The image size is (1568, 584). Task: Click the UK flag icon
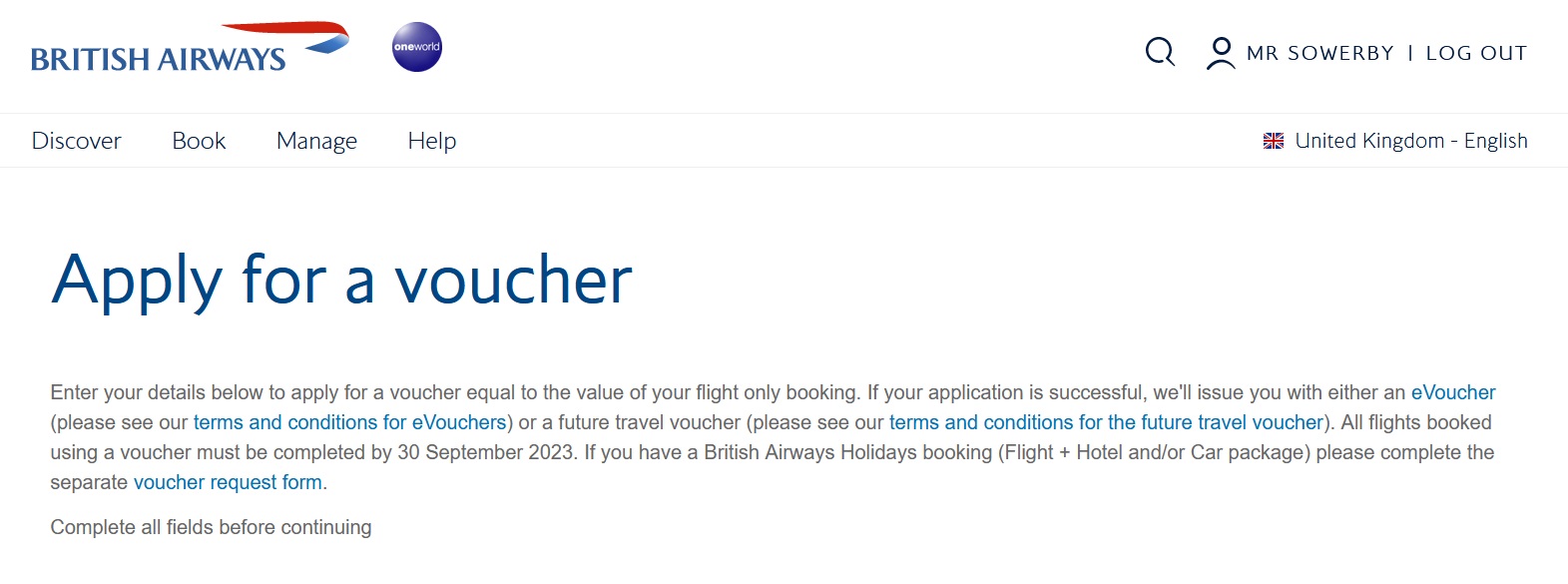1274,141
